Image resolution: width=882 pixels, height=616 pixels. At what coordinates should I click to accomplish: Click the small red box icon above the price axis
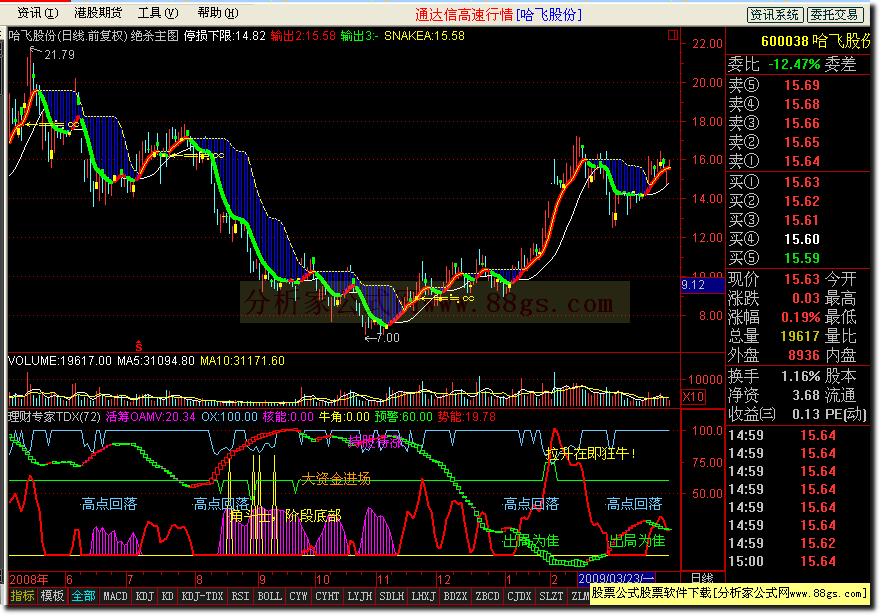pos(671,33)
